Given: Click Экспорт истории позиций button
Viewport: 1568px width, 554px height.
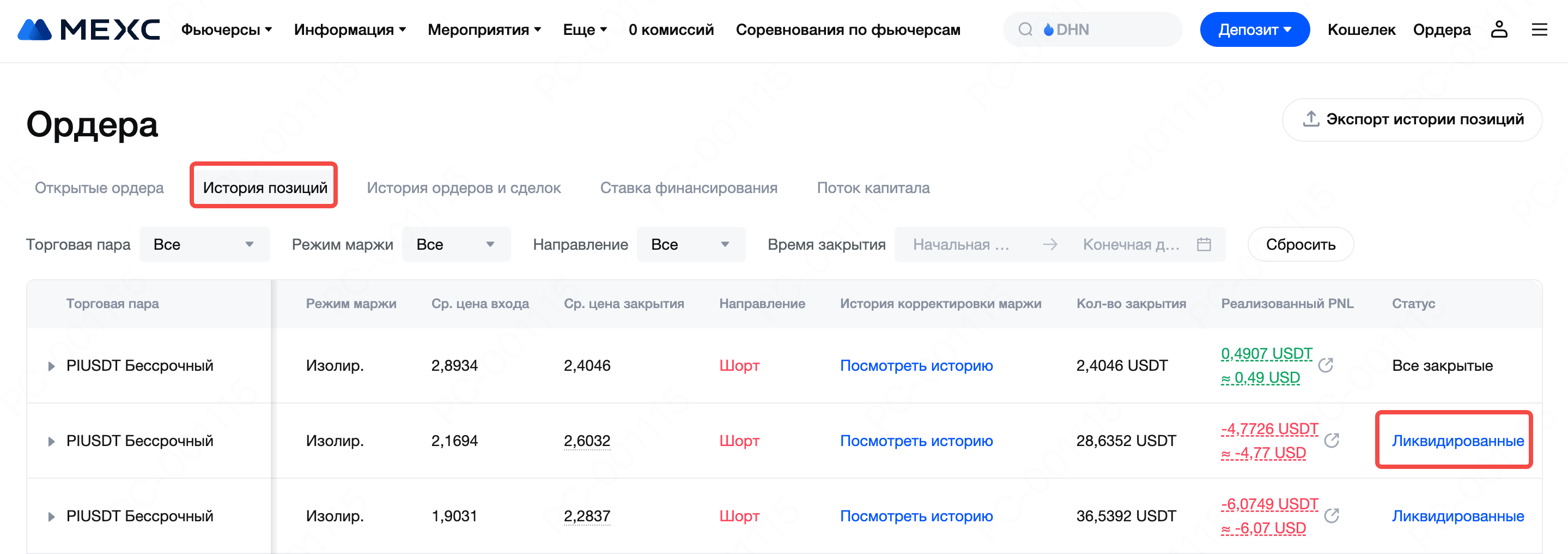Looking at the screenshot, I should (1412, 119).
